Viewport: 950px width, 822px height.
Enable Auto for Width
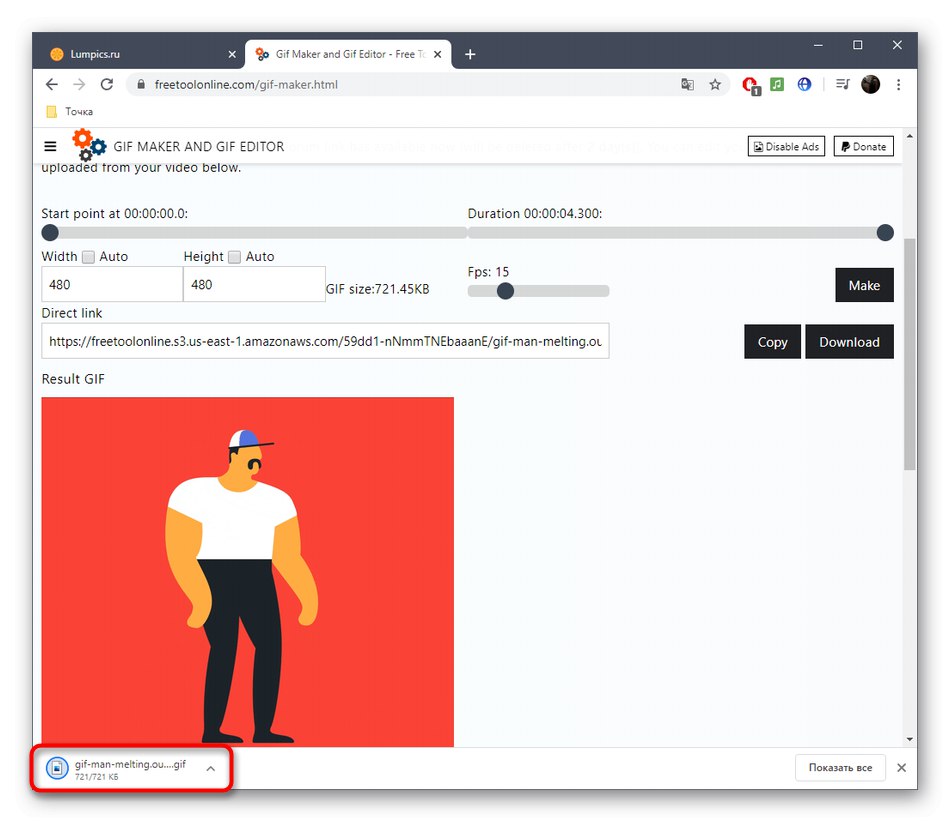coord(87,256)
